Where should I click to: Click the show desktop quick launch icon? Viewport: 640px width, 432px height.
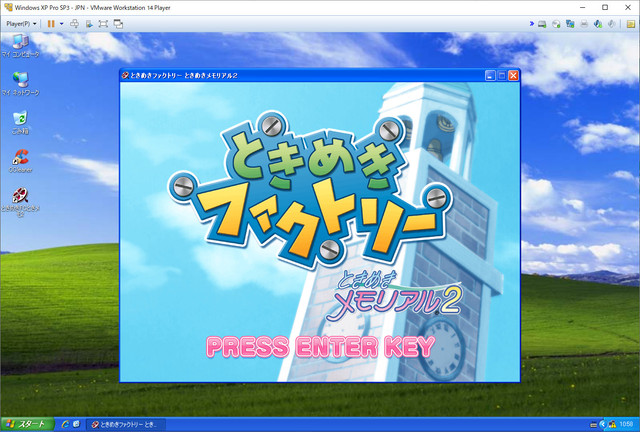(76, 425)
